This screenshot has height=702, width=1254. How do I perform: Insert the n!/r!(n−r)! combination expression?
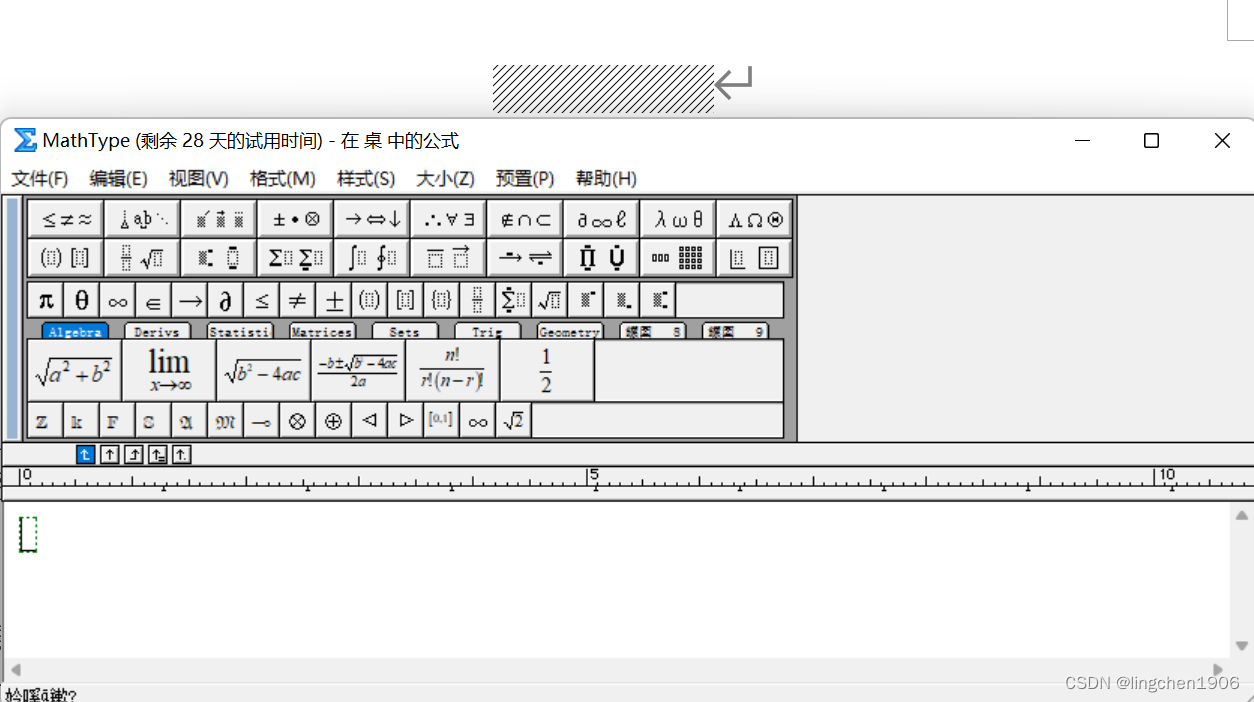click(x=453, y=371)
